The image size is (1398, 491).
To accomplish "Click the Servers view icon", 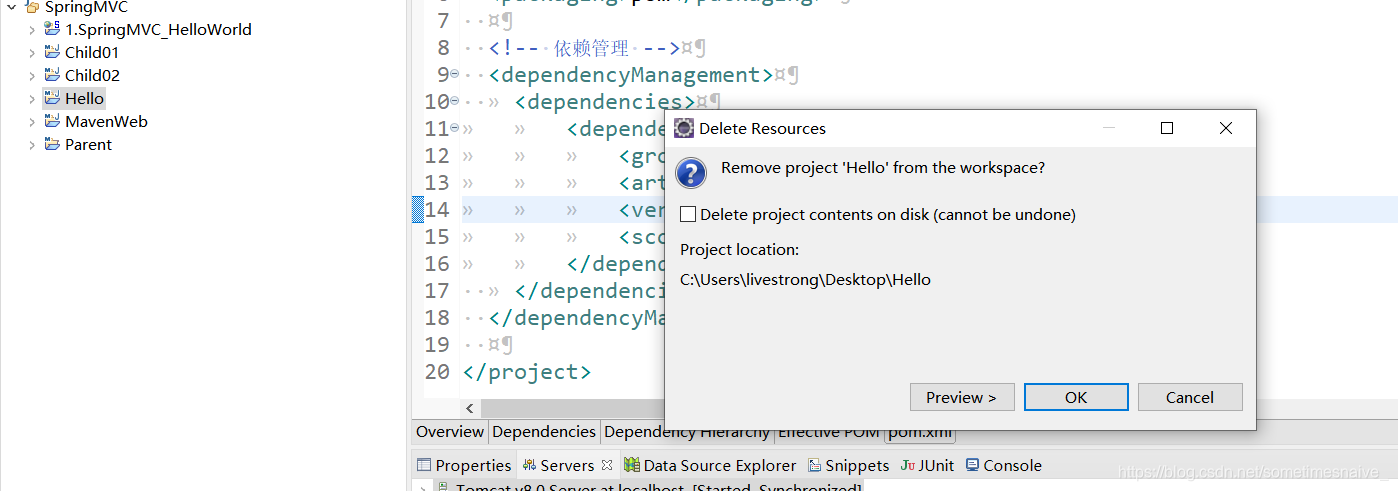I will pyautogui.click(x=529, y=465).
